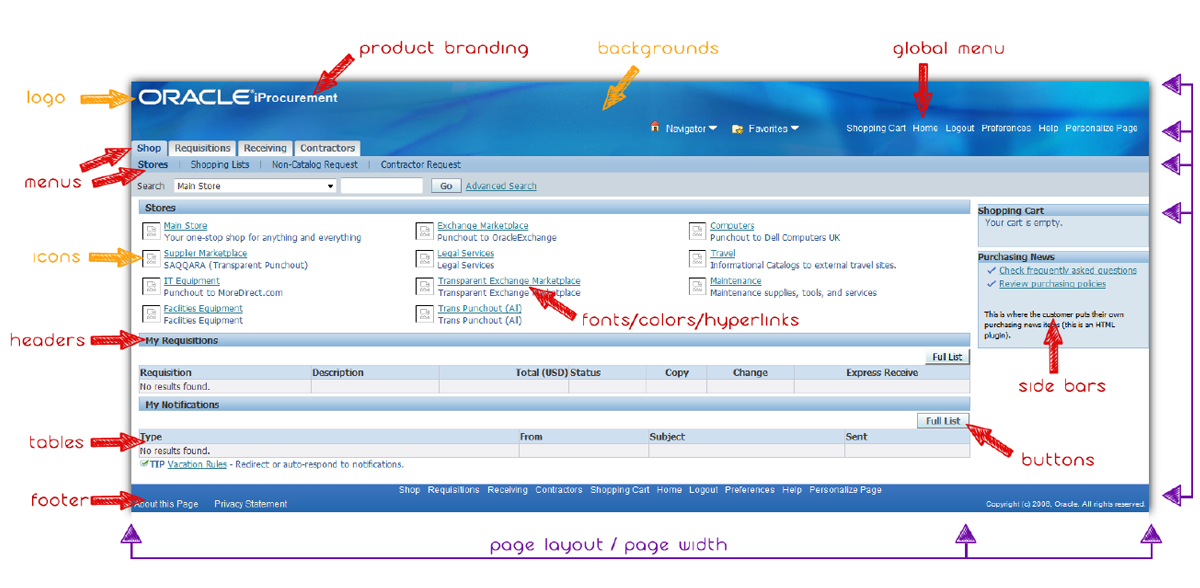
Task: Open Check frequently asked questions link
Action: (1068, 270)
